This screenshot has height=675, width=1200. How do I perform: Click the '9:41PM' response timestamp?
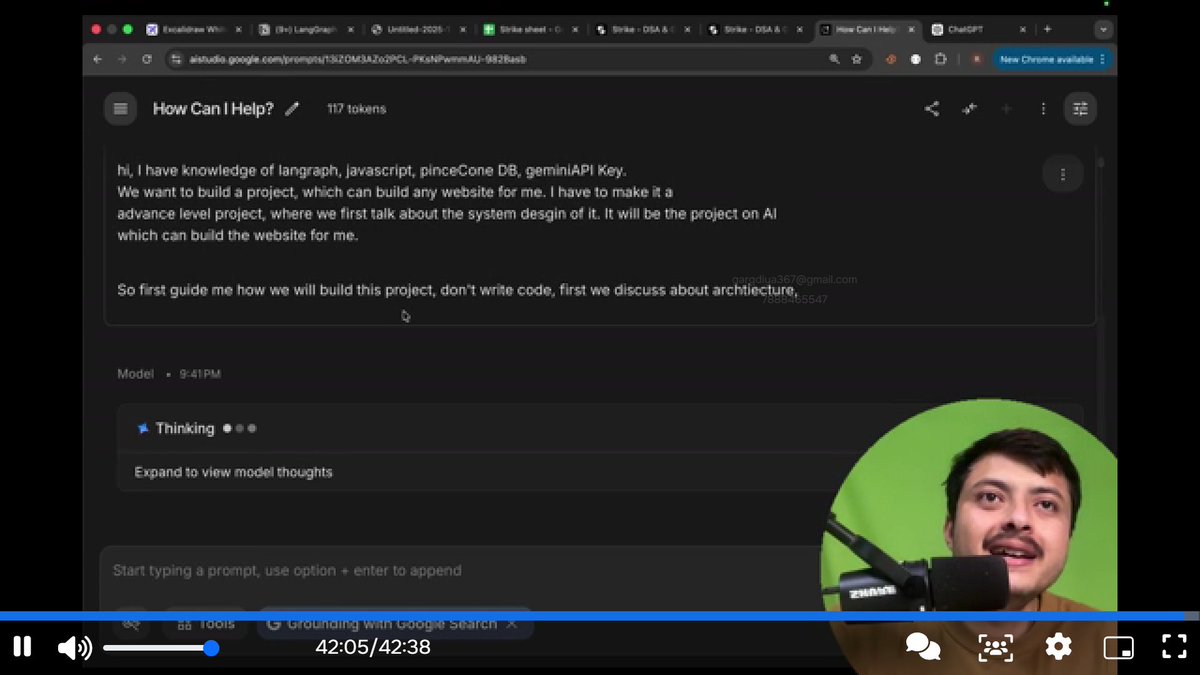pos(200,374)
